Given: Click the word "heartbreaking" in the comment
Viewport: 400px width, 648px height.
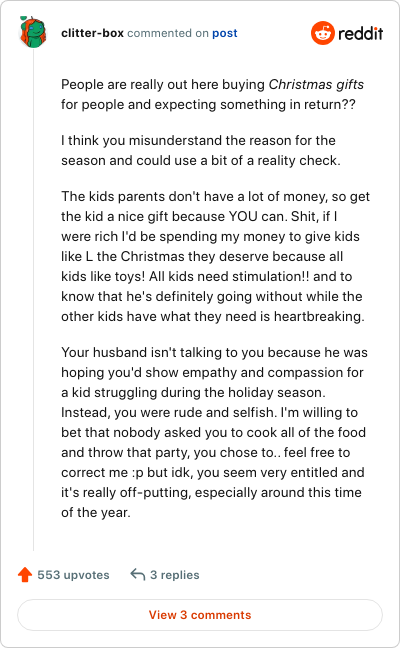Looking at the screenshot, I should tap(319, 316).
